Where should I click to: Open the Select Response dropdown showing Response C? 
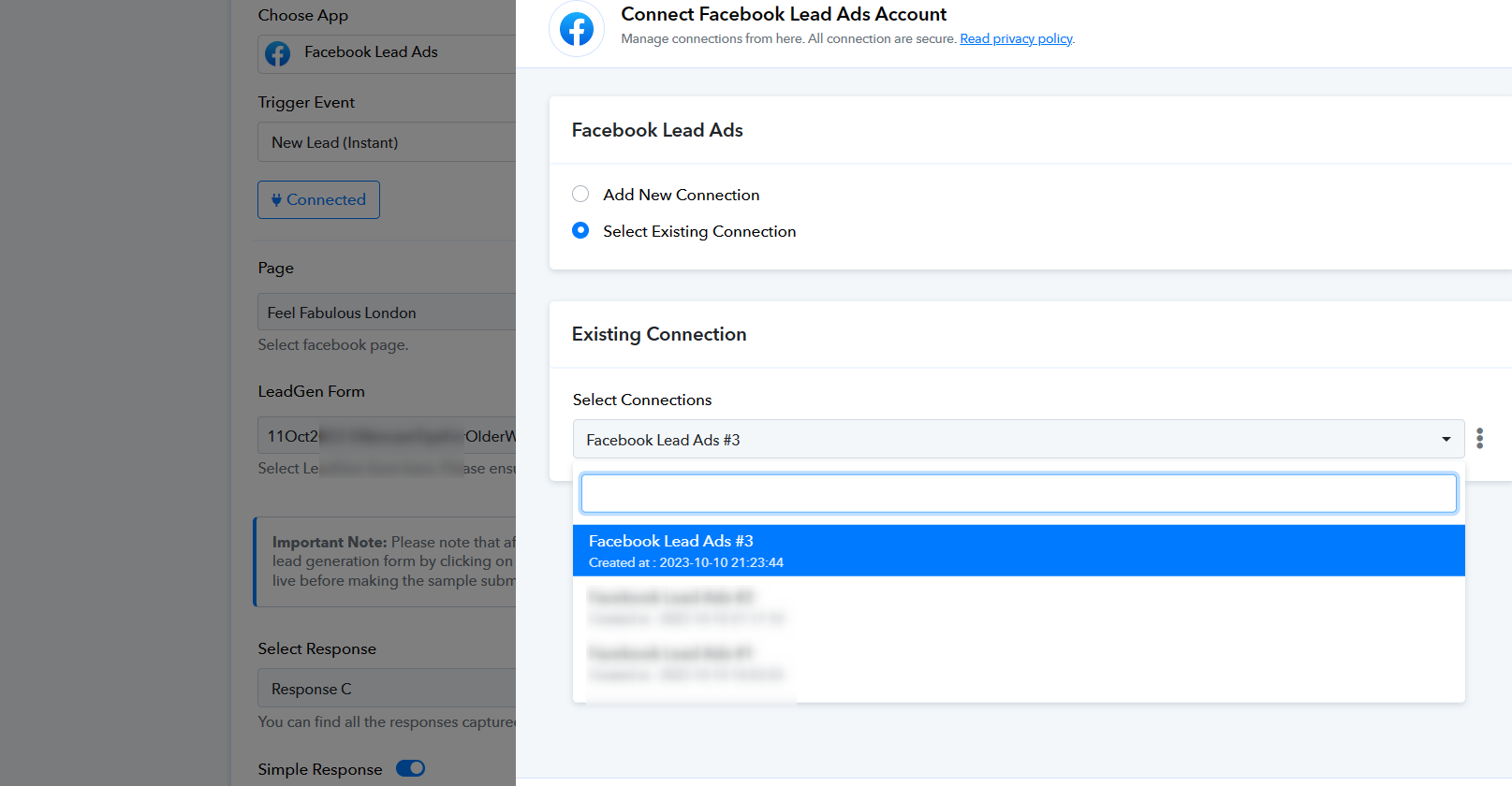click(x=387, y=689)
